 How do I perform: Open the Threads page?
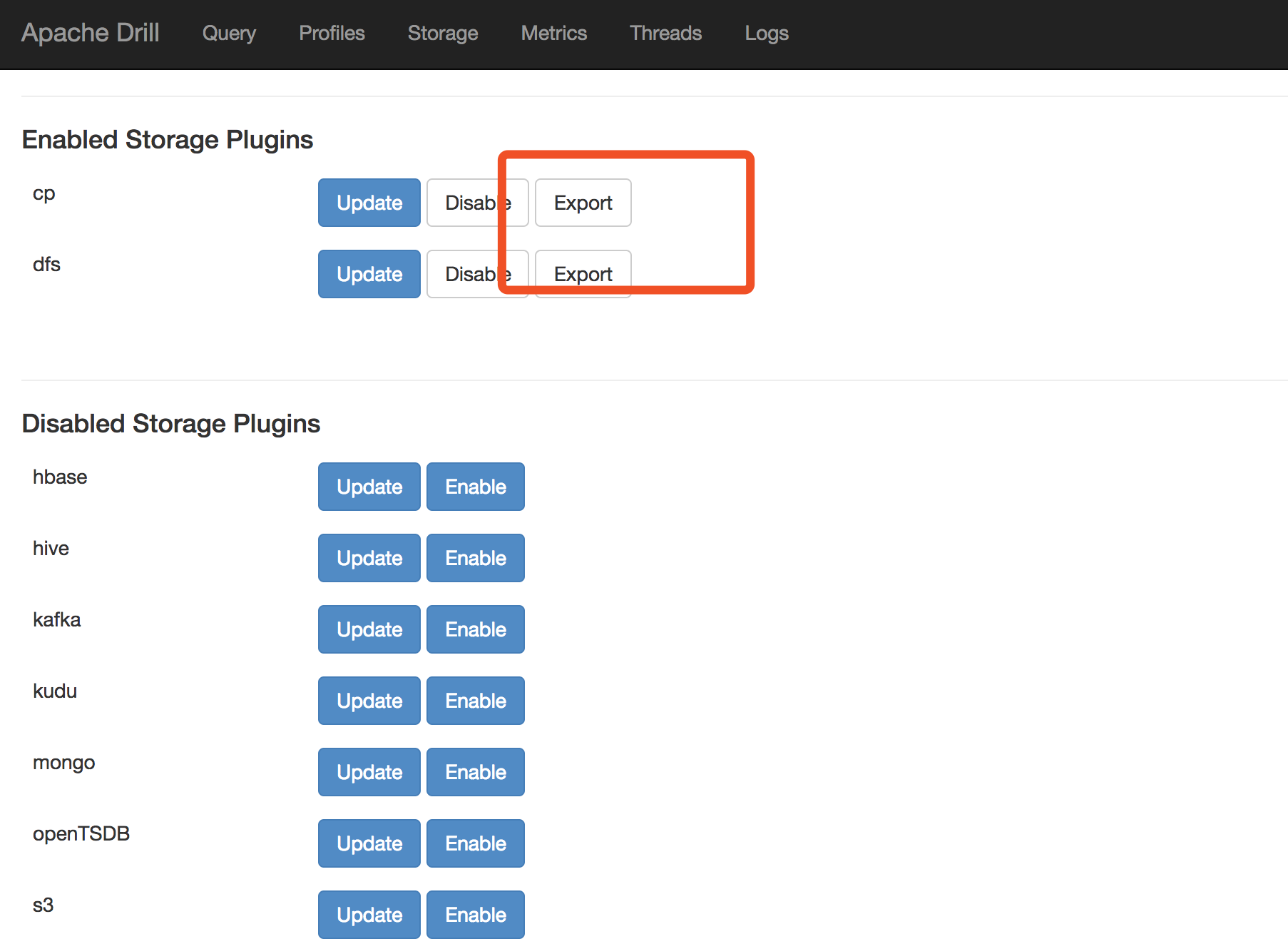click(666, 33)
